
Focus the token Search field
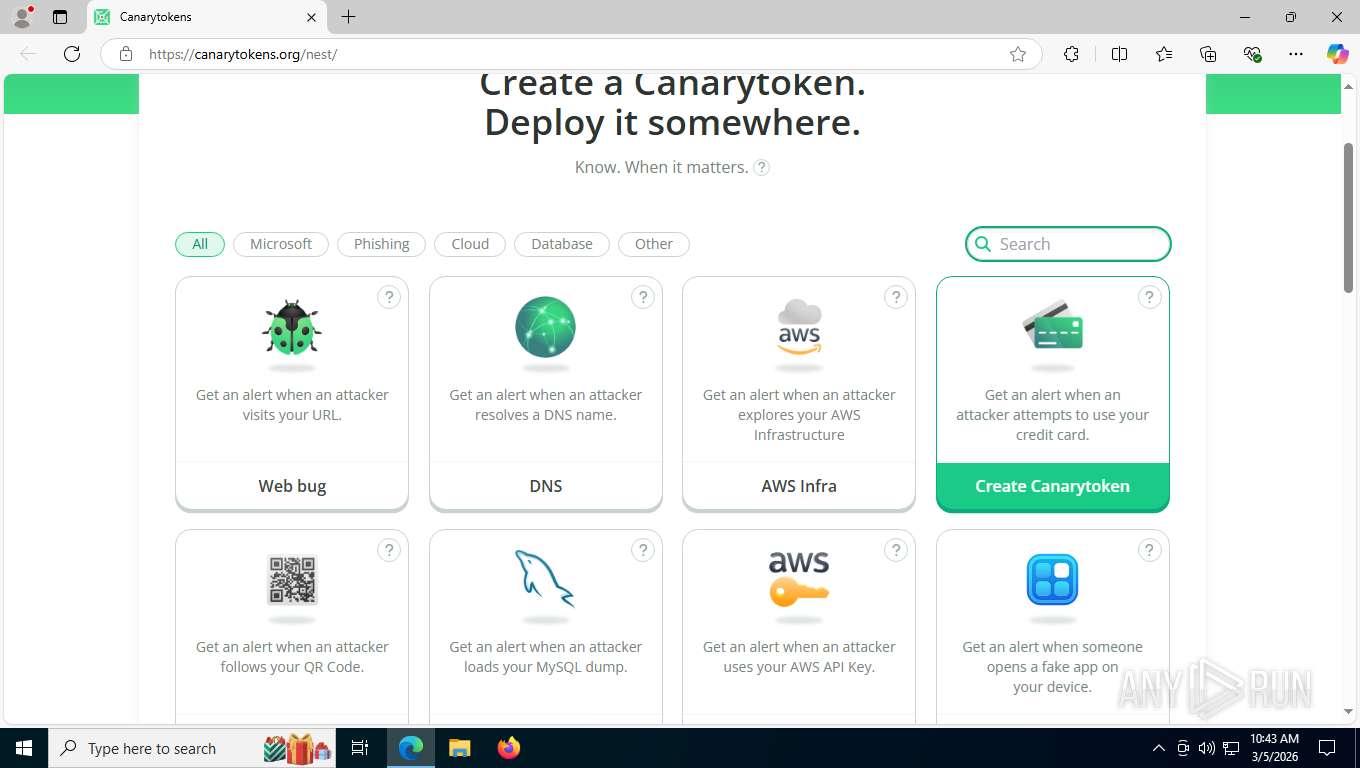1068,244
